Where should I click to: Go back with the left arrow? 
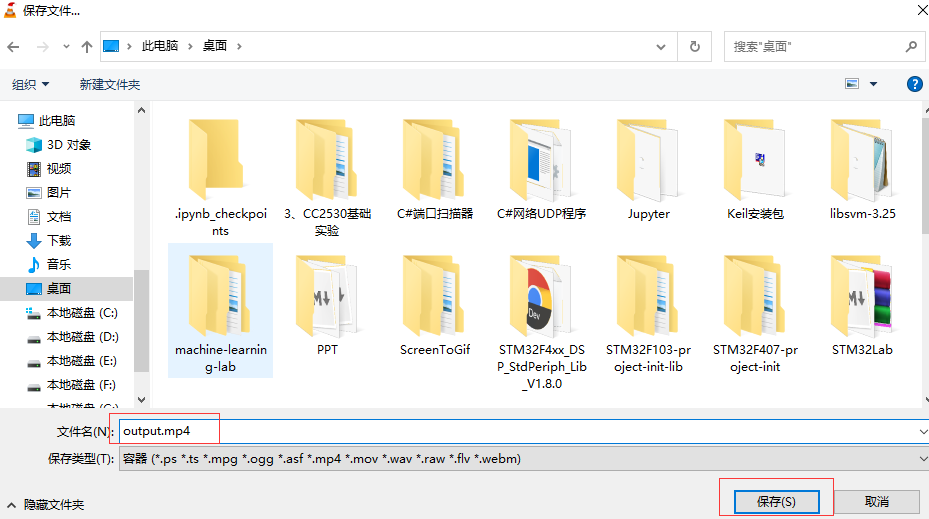14,46
